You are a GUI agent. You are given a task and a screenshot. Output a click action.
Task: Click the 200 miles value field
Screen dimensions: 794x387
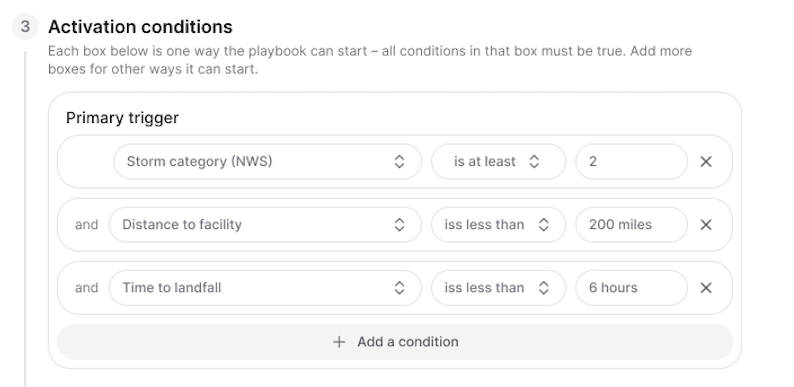[x=631, y=224]
